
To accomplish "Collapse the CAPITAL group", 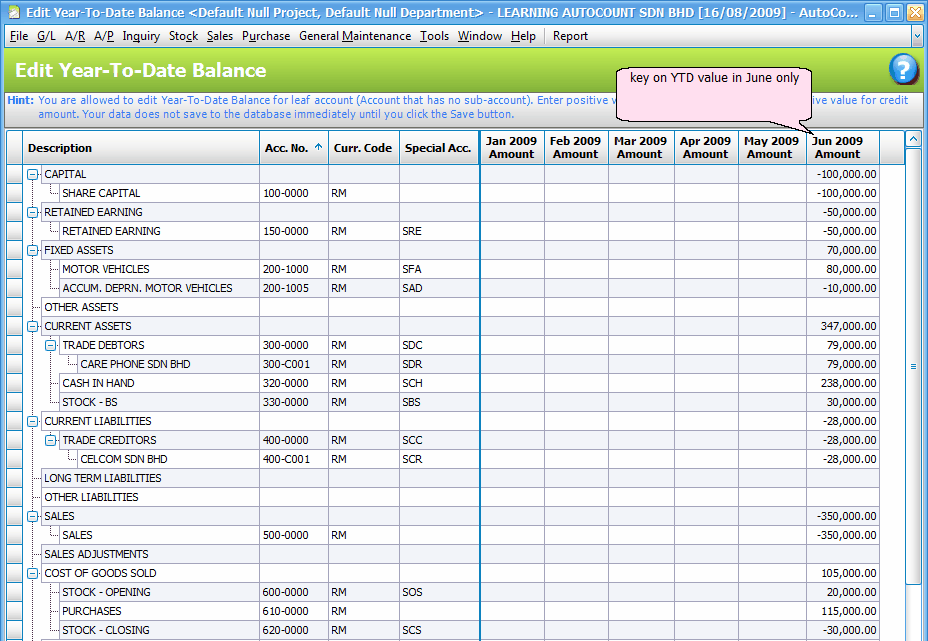I will 33,175.
